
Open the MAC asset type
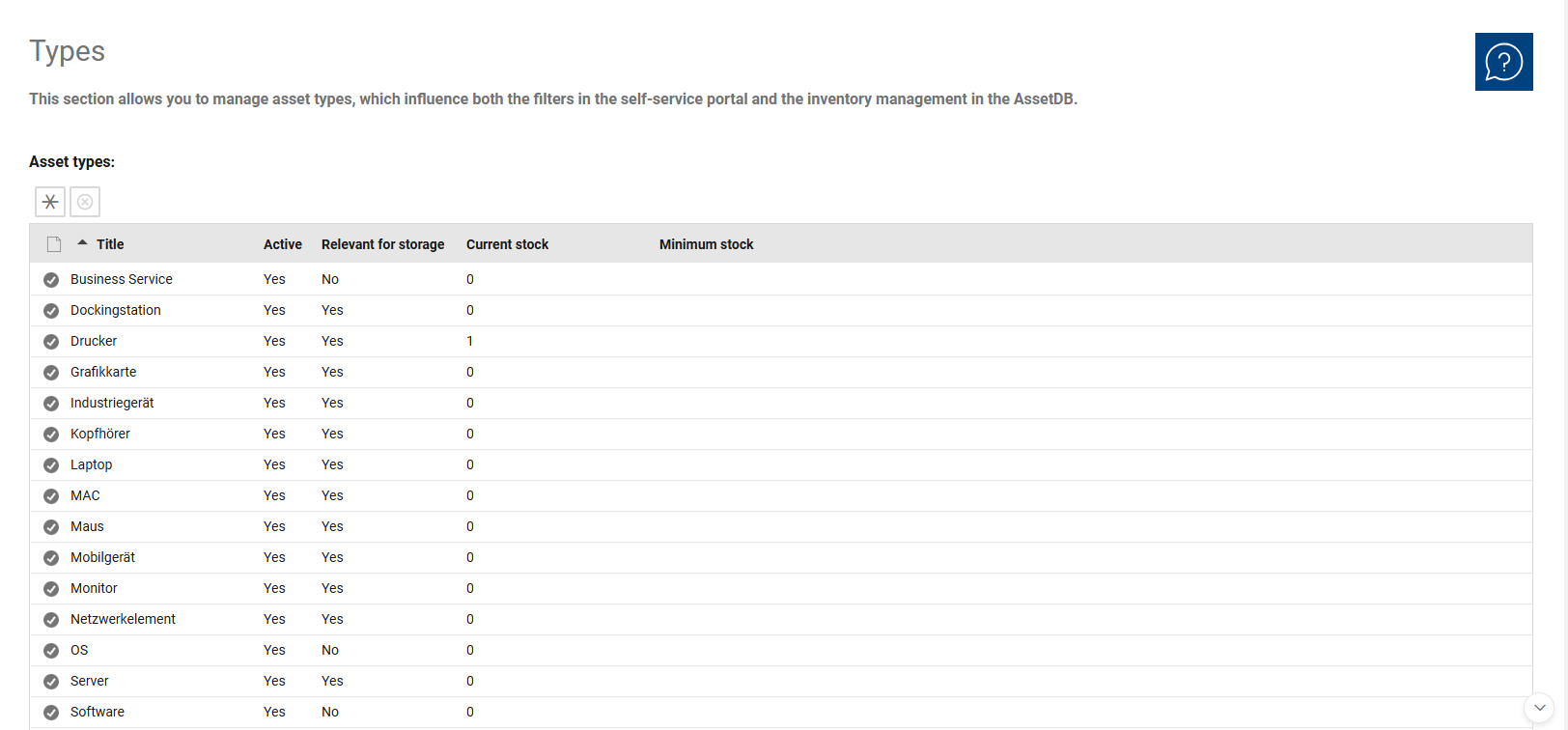(x=85, y=495)
